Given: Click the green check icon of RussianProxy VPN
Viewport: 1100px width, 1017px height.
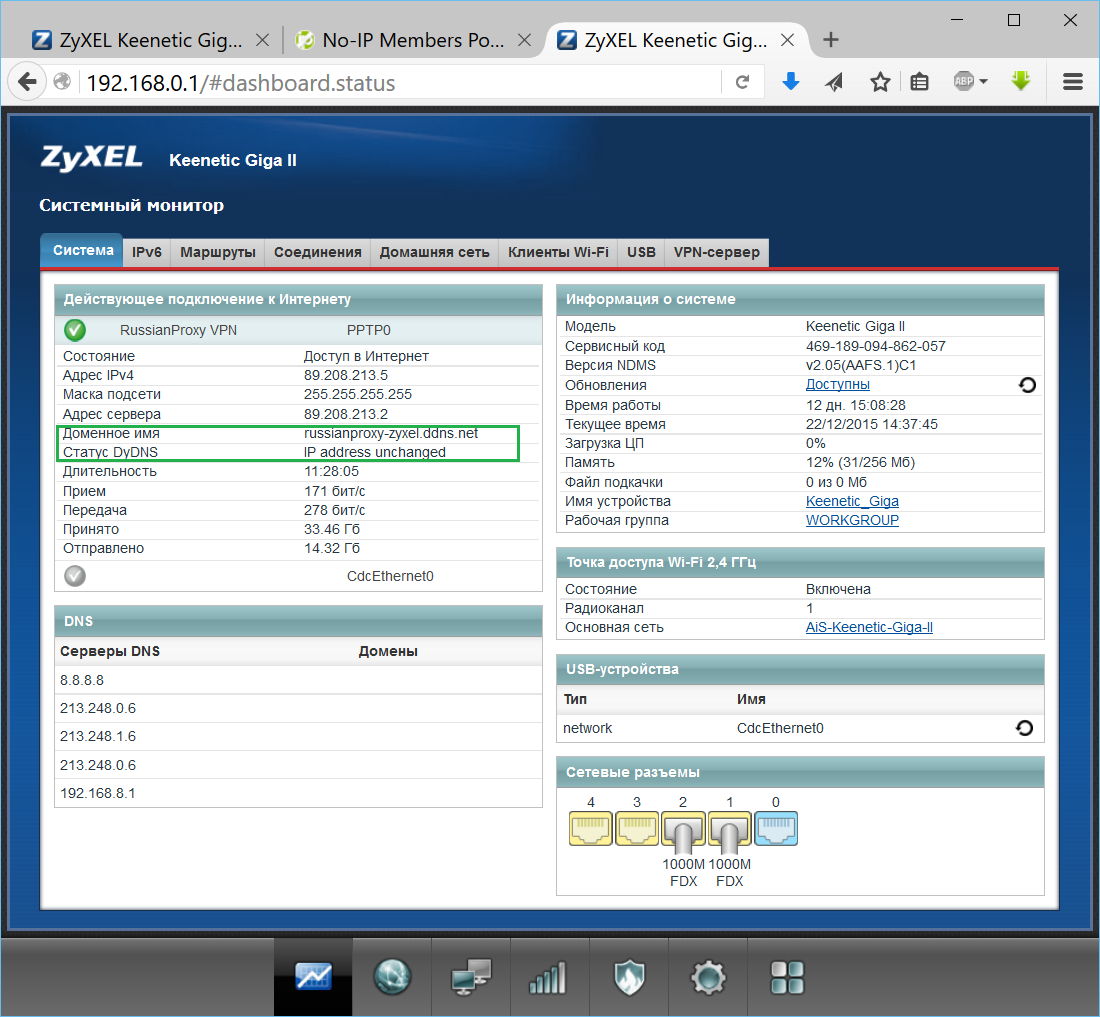Looking at the screenshot, I should (75, 330).
